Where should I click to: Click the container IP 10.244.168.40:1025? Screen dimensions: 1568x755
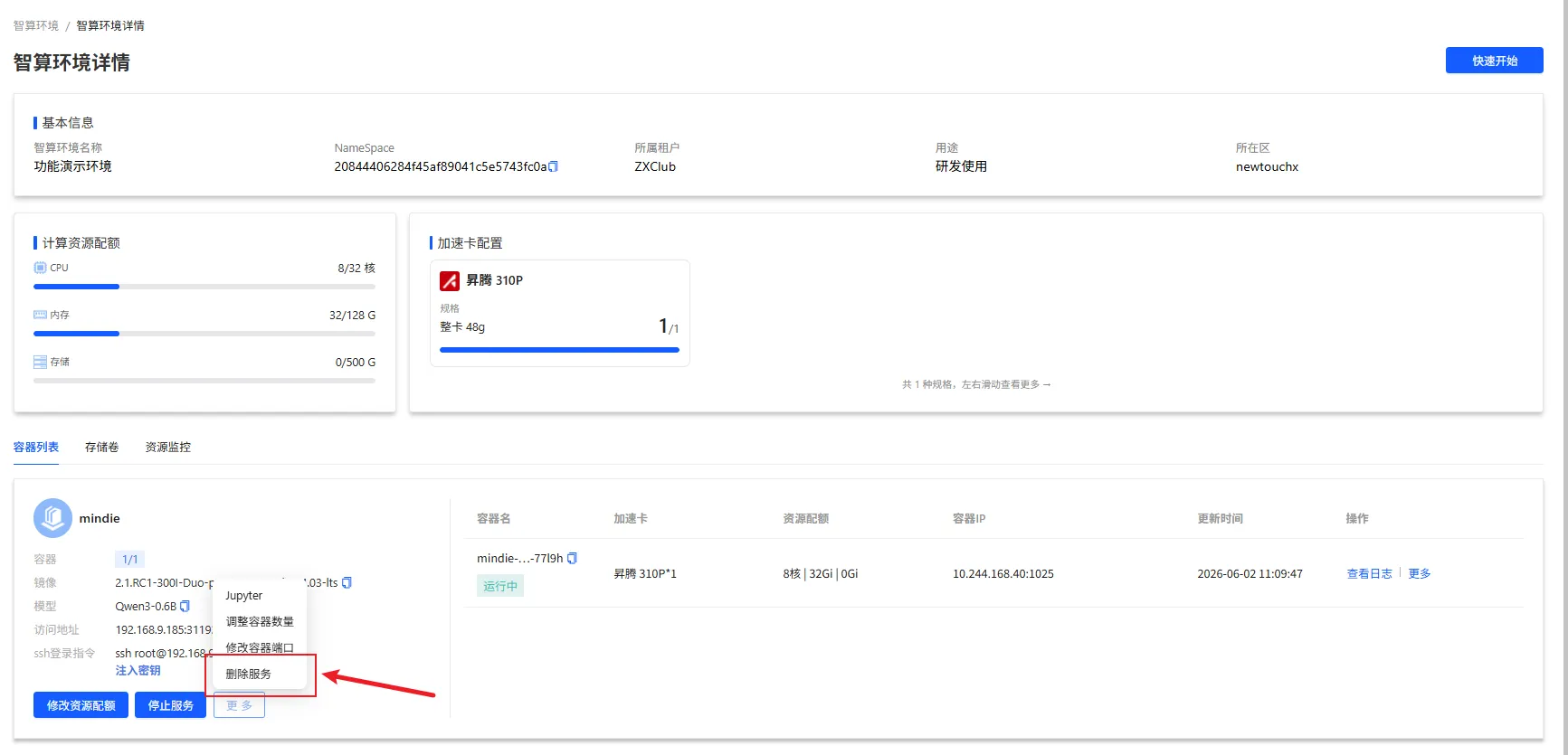tap(1003, 573)
